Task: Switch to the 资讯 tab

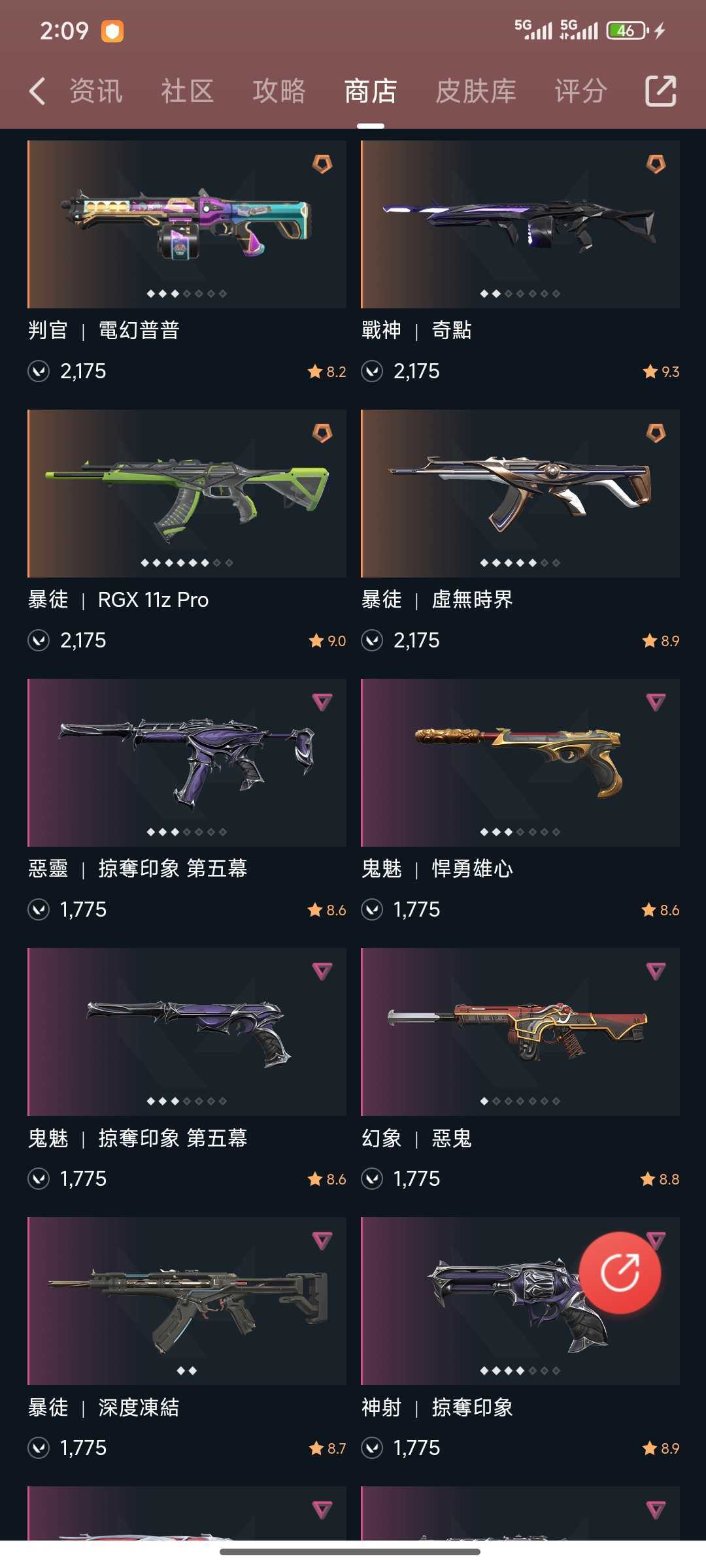Action: (x=96, y=91)
